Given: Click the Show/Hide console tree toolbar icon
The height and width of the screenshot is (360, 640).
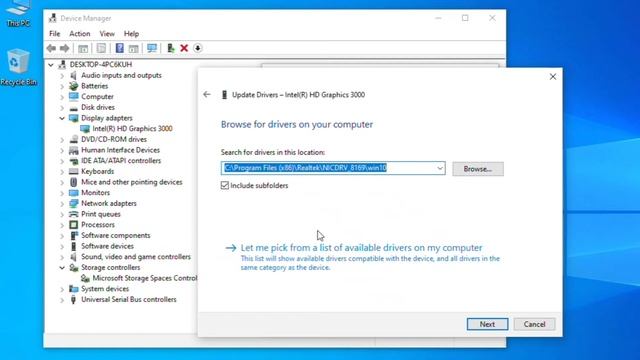Looking at the screenshot, I should tap(83, 48).
